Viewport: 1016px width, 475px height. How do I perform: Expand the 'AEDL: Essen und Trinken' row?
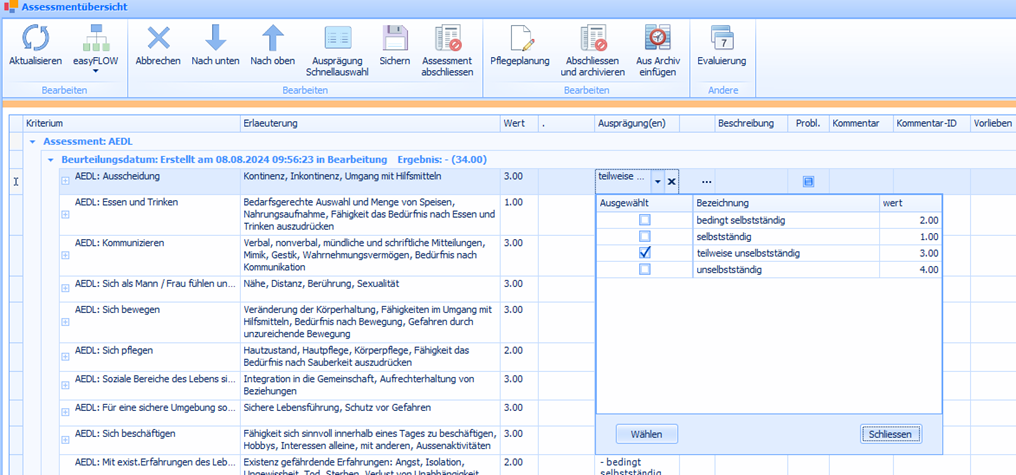point(65,214)
